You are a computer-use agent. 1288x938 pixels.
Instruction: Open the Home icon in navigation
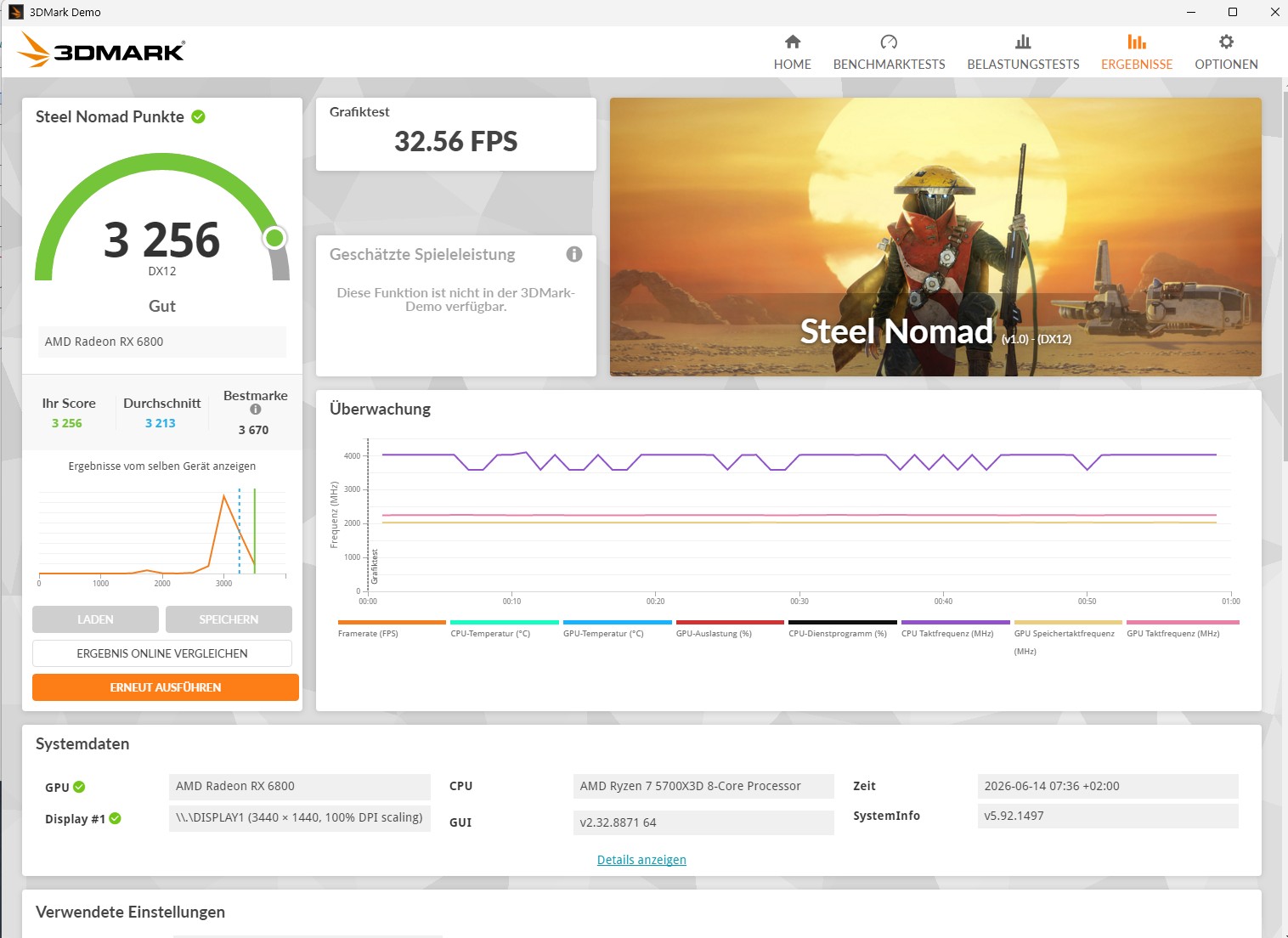click(792, 42)
